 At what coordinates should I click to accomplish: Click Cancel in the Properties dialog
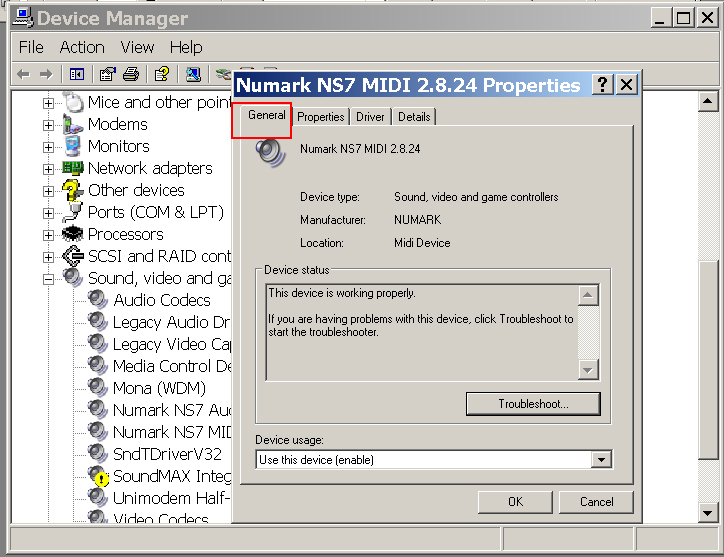click(x=596, y=502)
